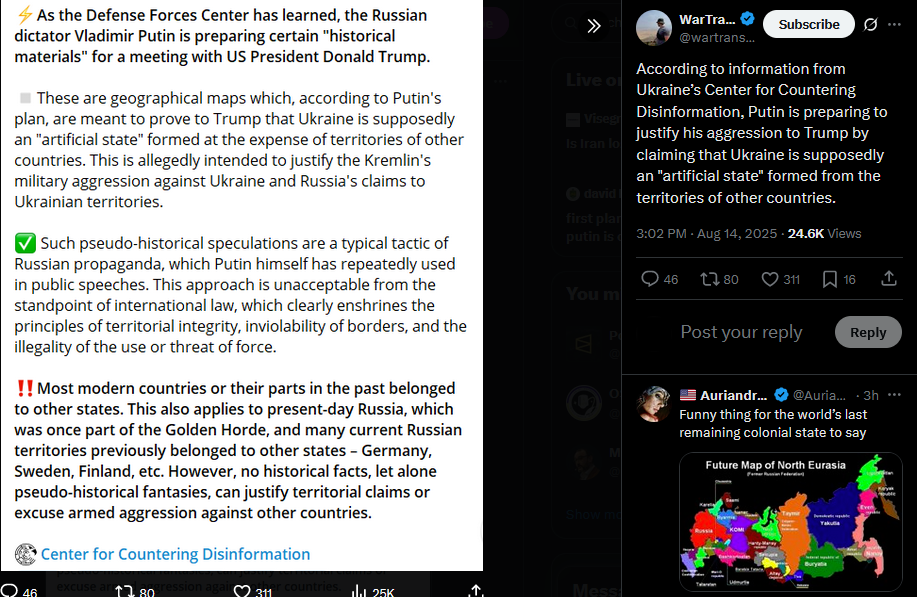Share post via the upload arrow icon
The image size is (917, 597).
(889, 278)
